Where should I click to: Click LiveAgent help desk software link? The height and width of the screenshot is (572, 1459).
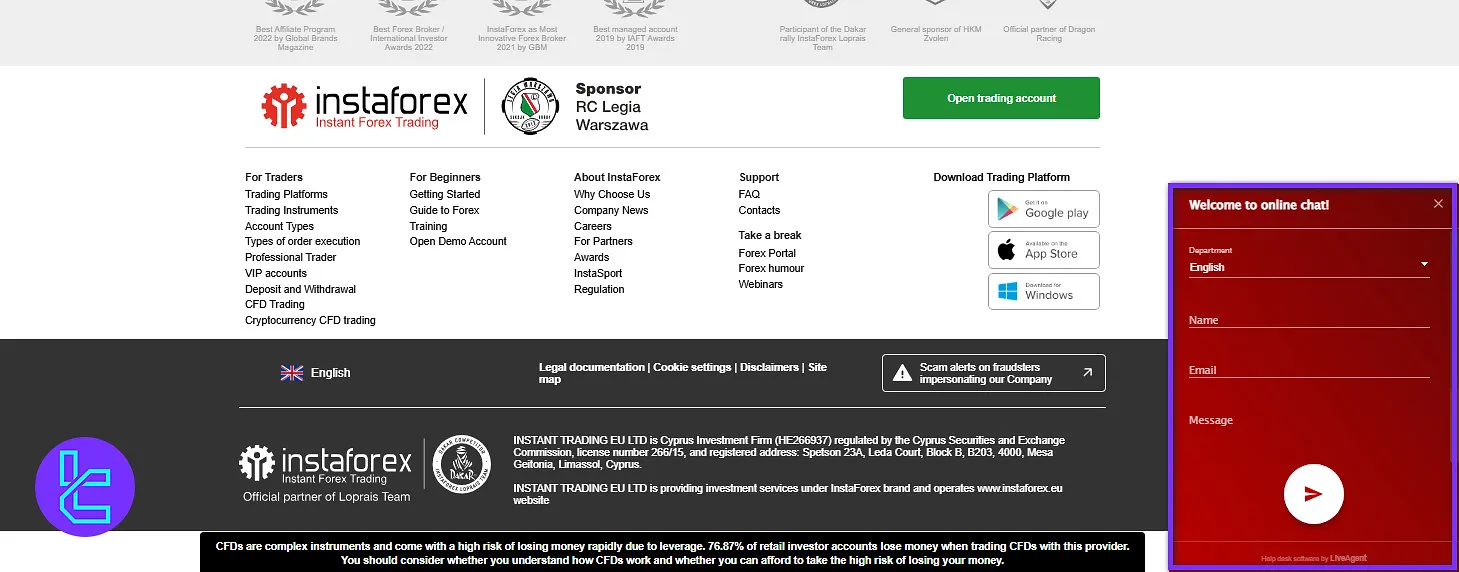click(1349, 558)
